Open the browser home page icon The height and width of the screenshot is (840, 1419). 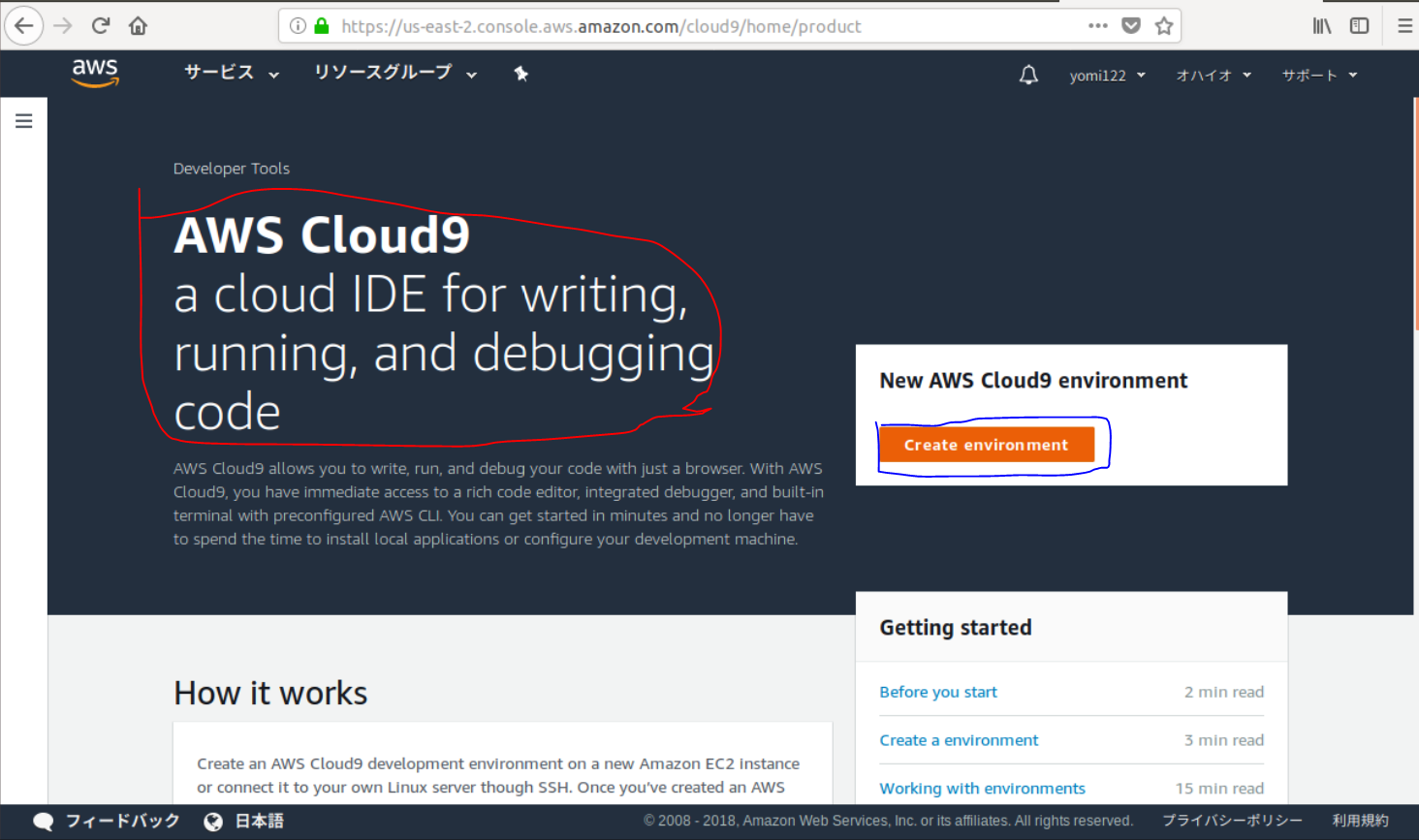point(138,25)
